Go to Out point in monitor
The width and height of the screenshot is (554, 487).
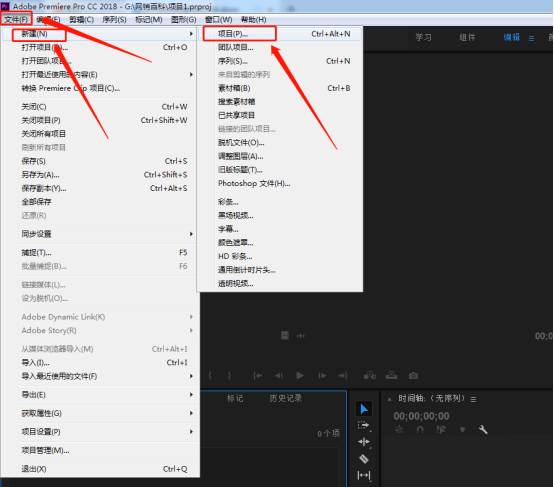(343, 375)
